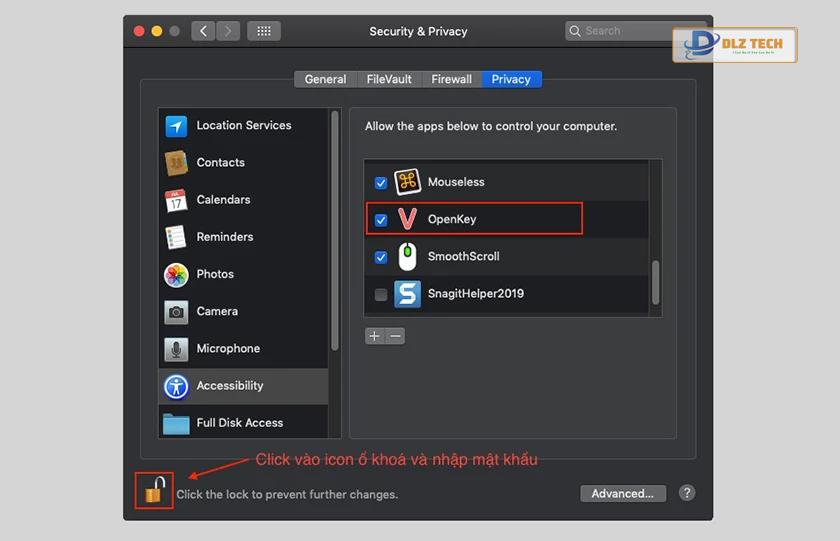Go back with the left chevron button

(x=203, y=31)
